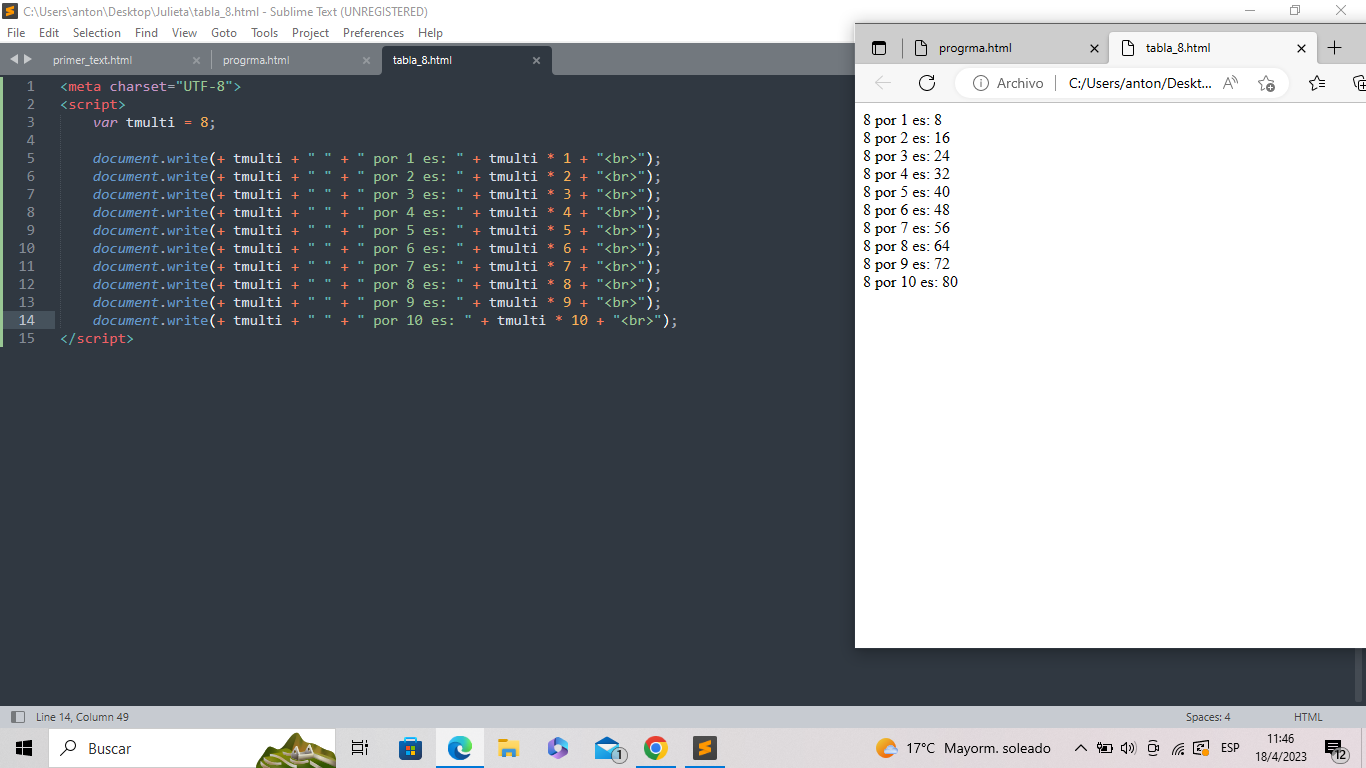Open the Copilot-style app icon on taskbar
The image size is (1366, 768).
tap(557, 748)
